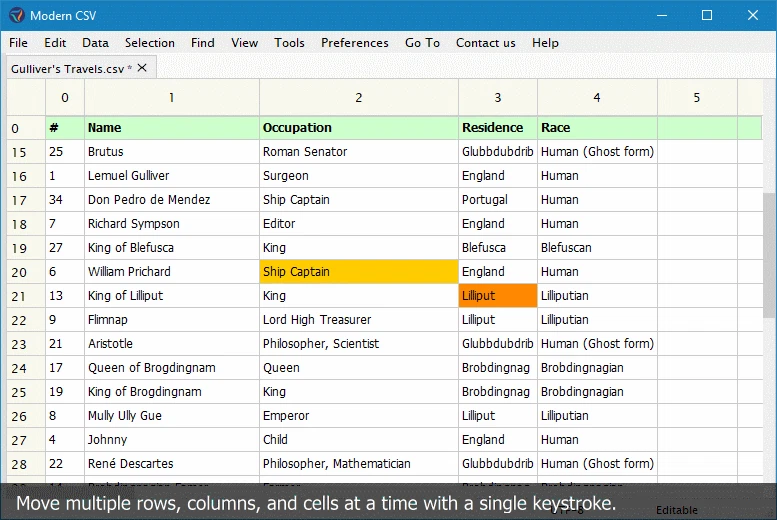The height and width of the screenshot is (520, 777).
Task: Open the Edit menu
Action: (x=55, y=43)
